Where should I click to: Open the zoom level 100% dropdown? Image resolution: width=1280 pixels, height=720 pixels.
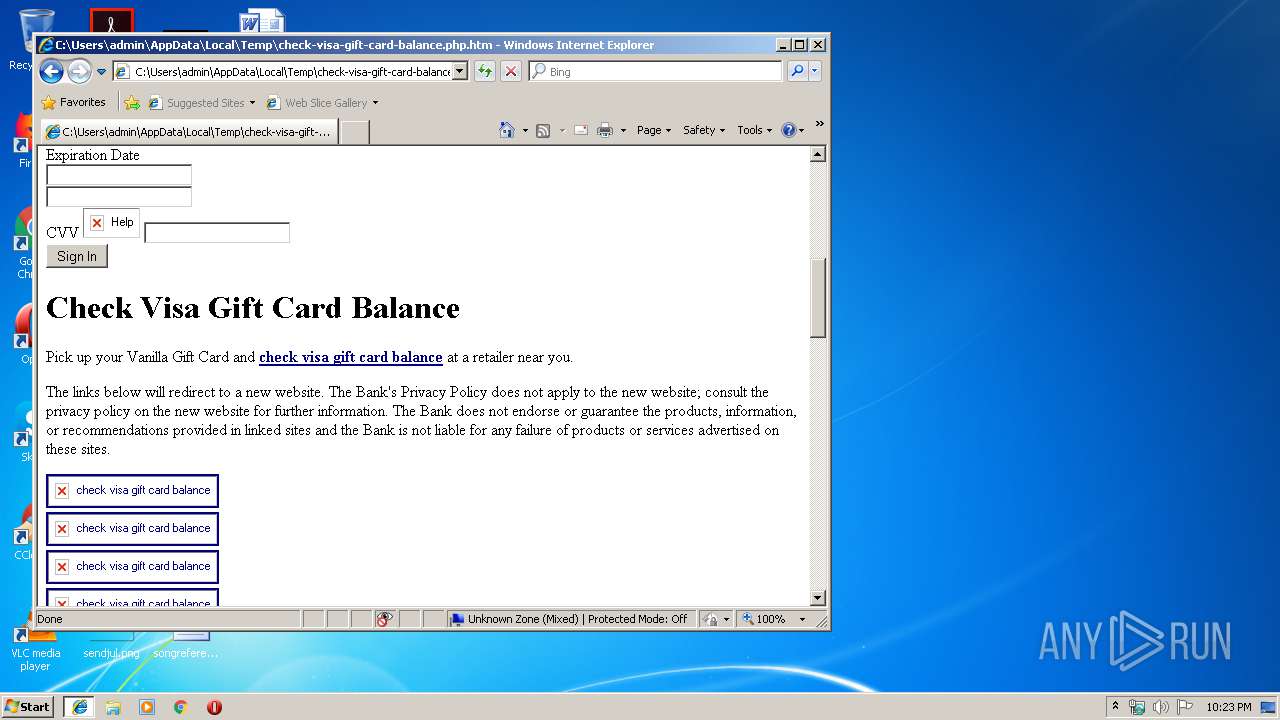tap(802, 620)
